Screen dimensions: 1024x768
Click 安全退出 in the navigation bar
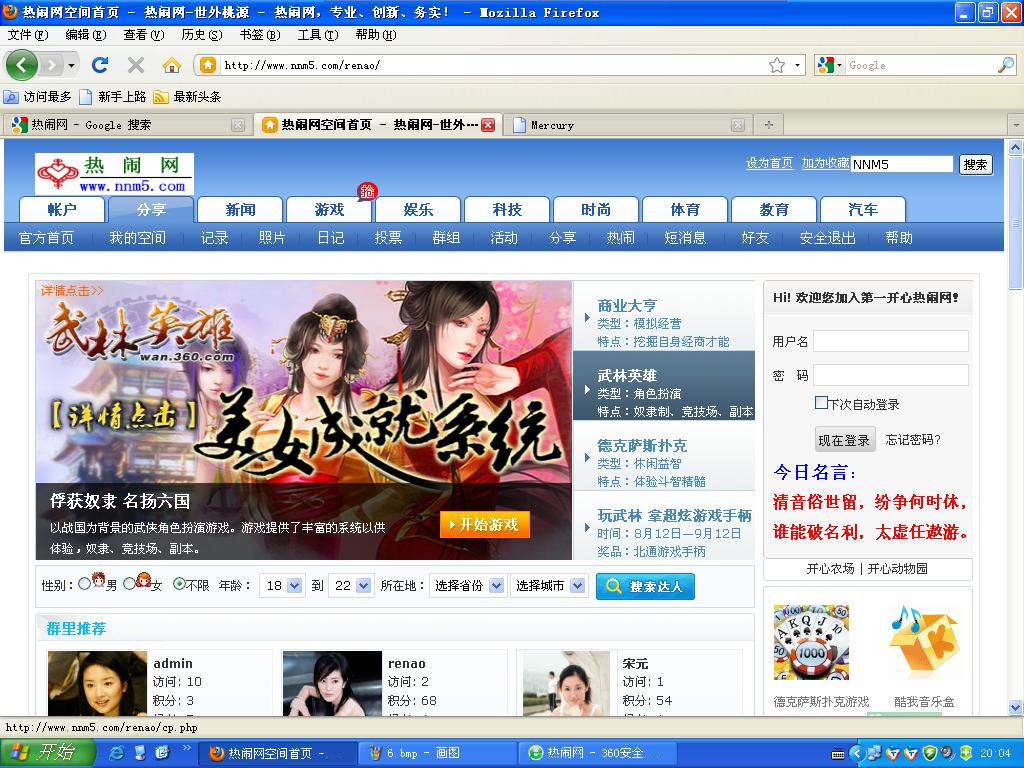coord(827,238)
